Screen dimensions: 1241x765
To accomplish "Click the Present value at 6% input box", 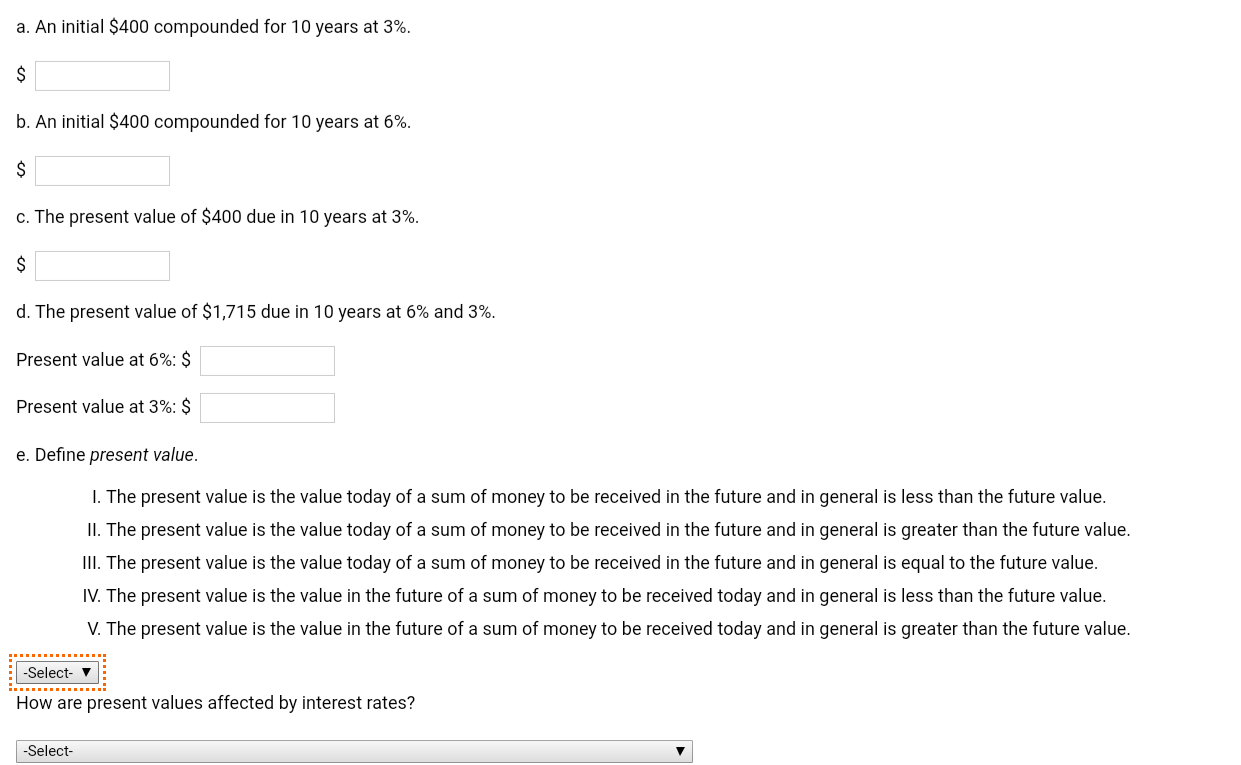I will [266, 360].
